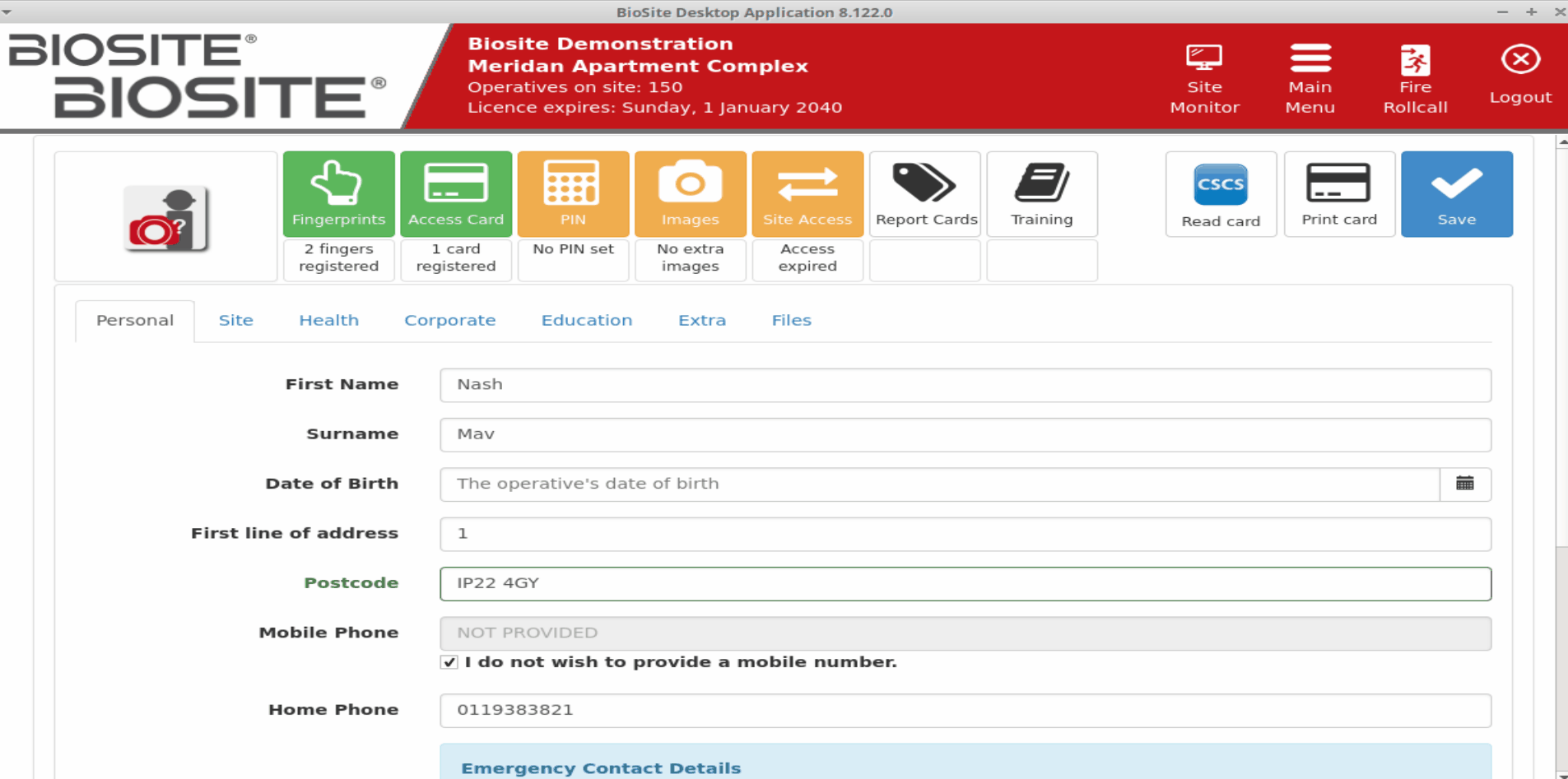Switch to the Files tab
Image resolution: width=1568 pixels, height=779 pixels.
point(792,321)
